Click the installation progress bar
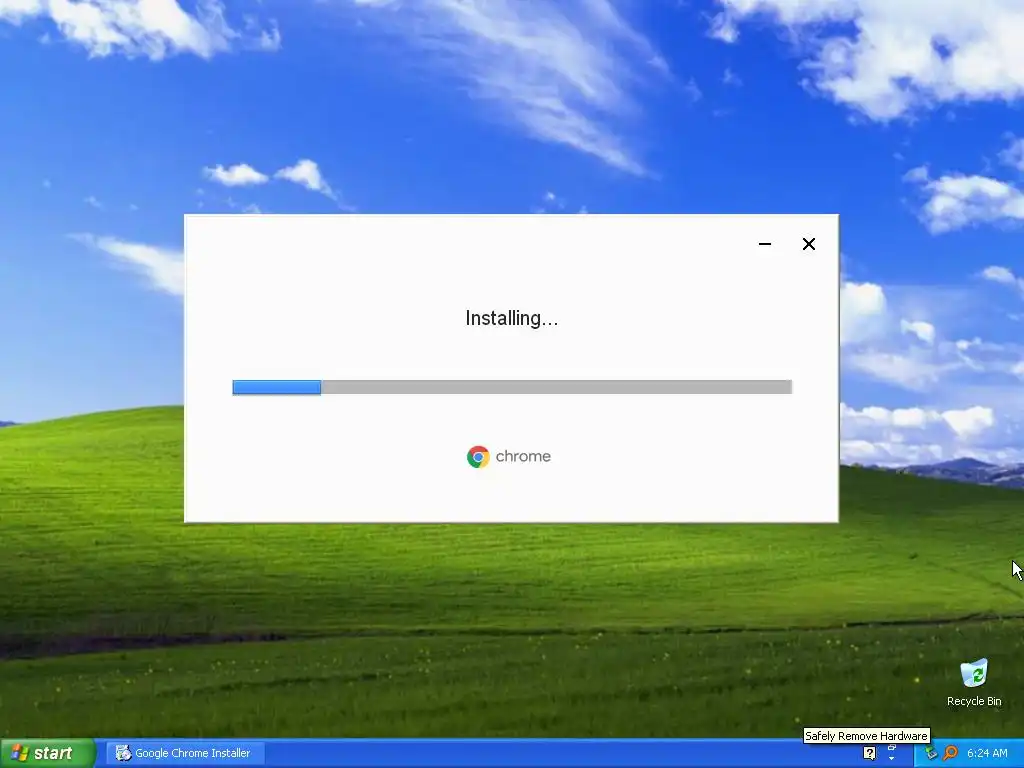Image resolution: width=1024 pixels, height=768 pixels. pyautogui.click(x=512, y=387)
